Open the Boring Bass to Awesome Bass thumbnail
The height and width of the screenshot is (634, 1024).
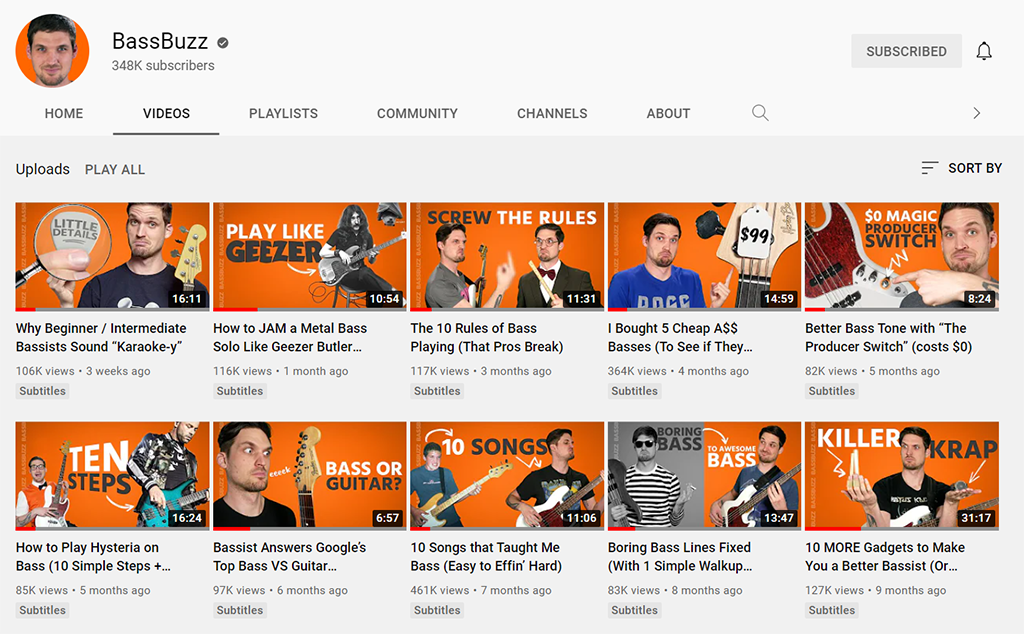point(704,475)
